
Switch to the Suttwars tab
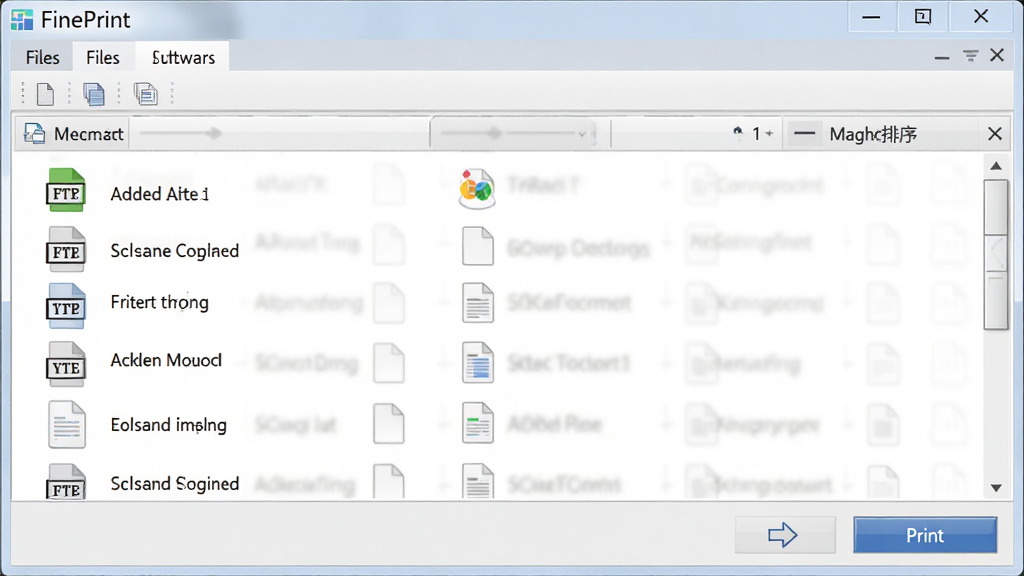click(183, 57)
